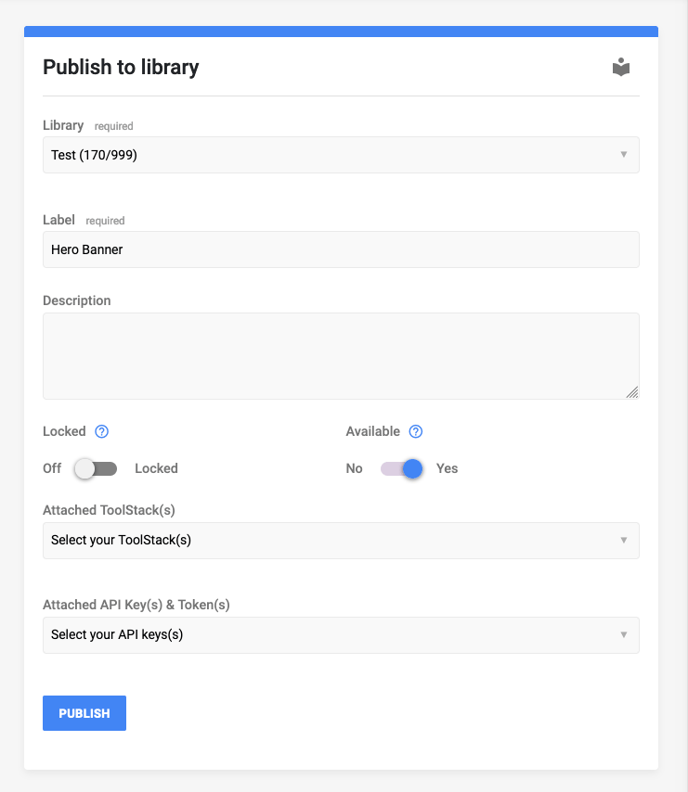Image resolution: width=688 pixels, height=792 pixels.
Task: Click the 'Off' label beside Locked switch
Action: pos(52,469)
